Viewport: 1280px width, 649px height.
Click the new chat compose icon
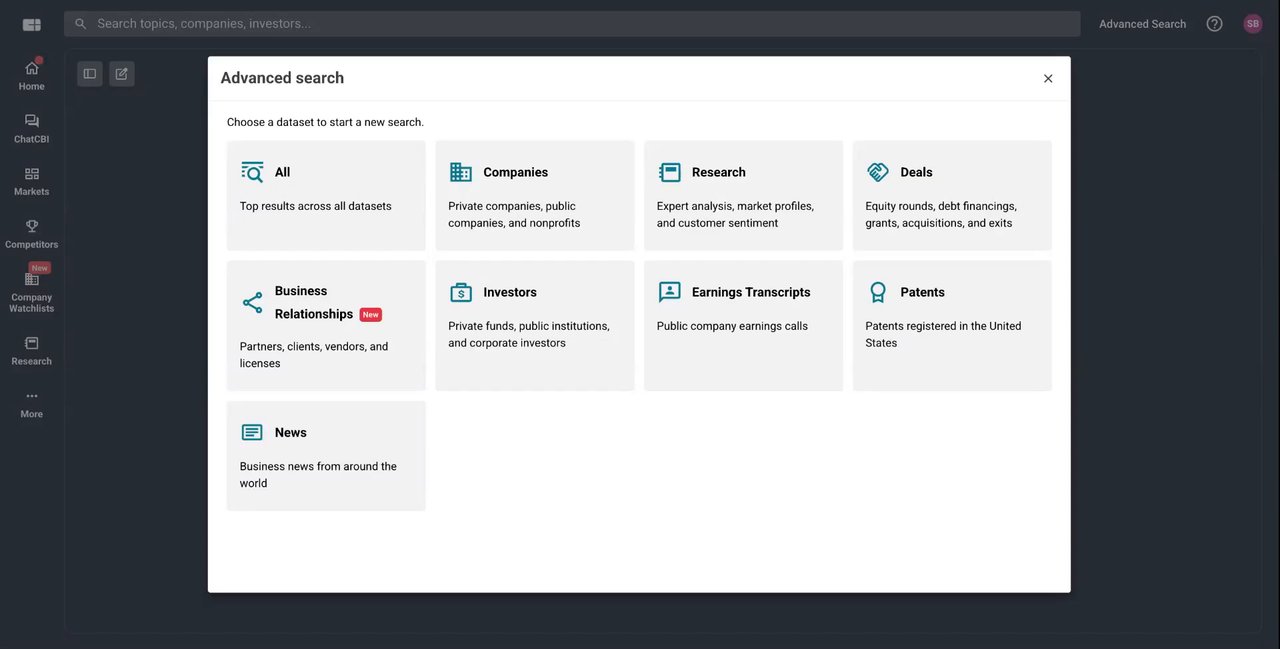pyautogui.click(x=122, y=74)
